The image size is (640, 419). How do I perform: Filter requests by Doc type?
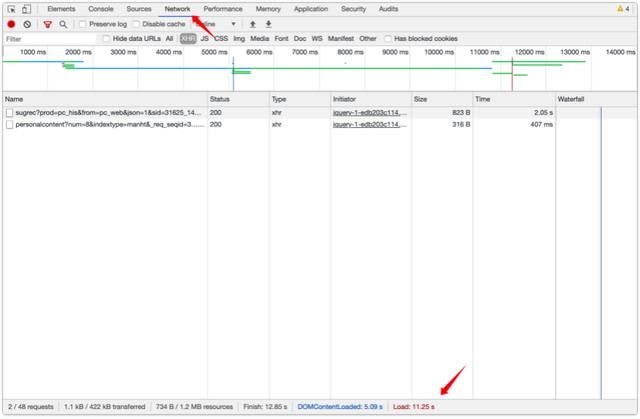[x=300, y=39]
